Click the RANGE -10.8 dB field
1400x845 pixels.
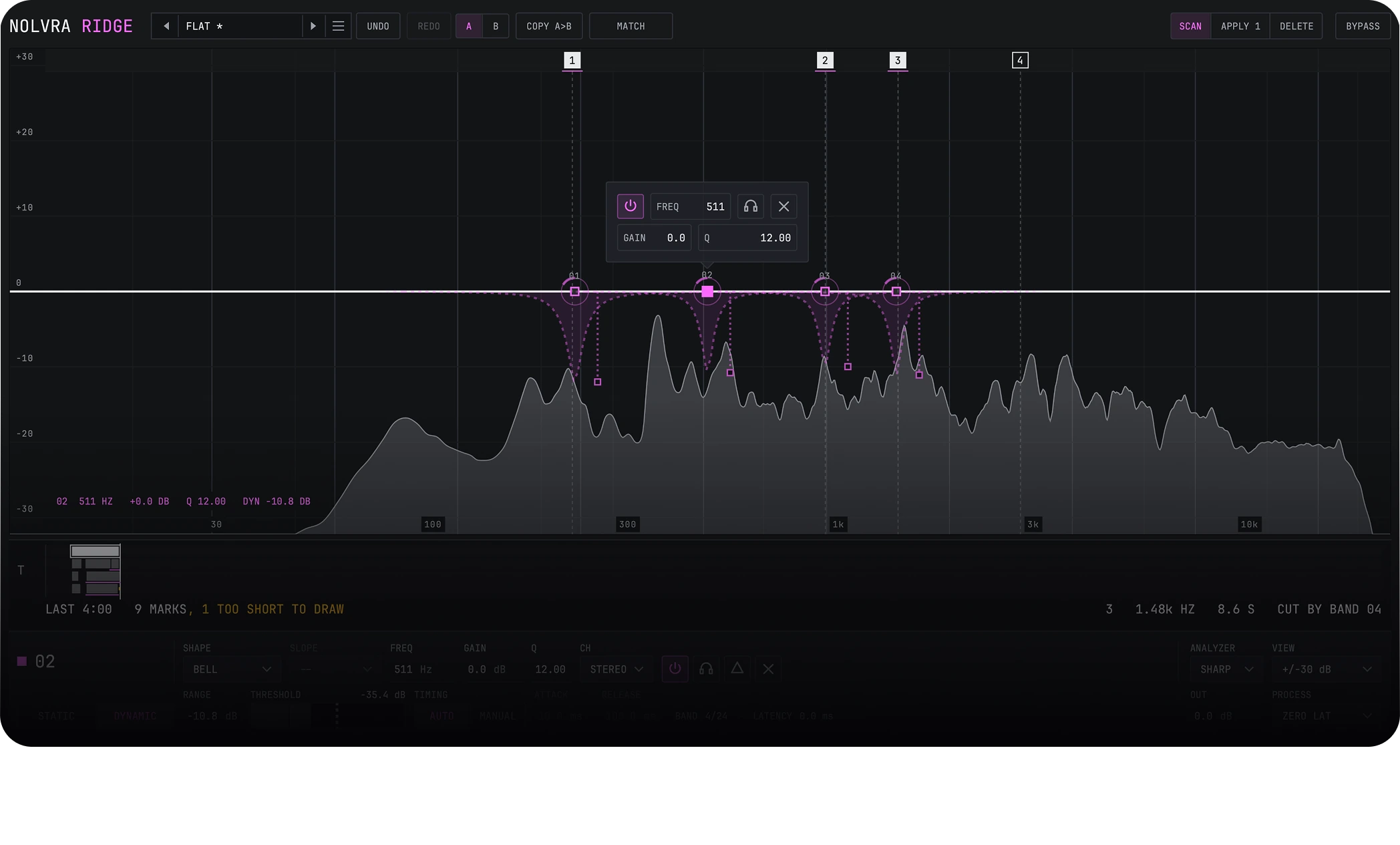212,716
